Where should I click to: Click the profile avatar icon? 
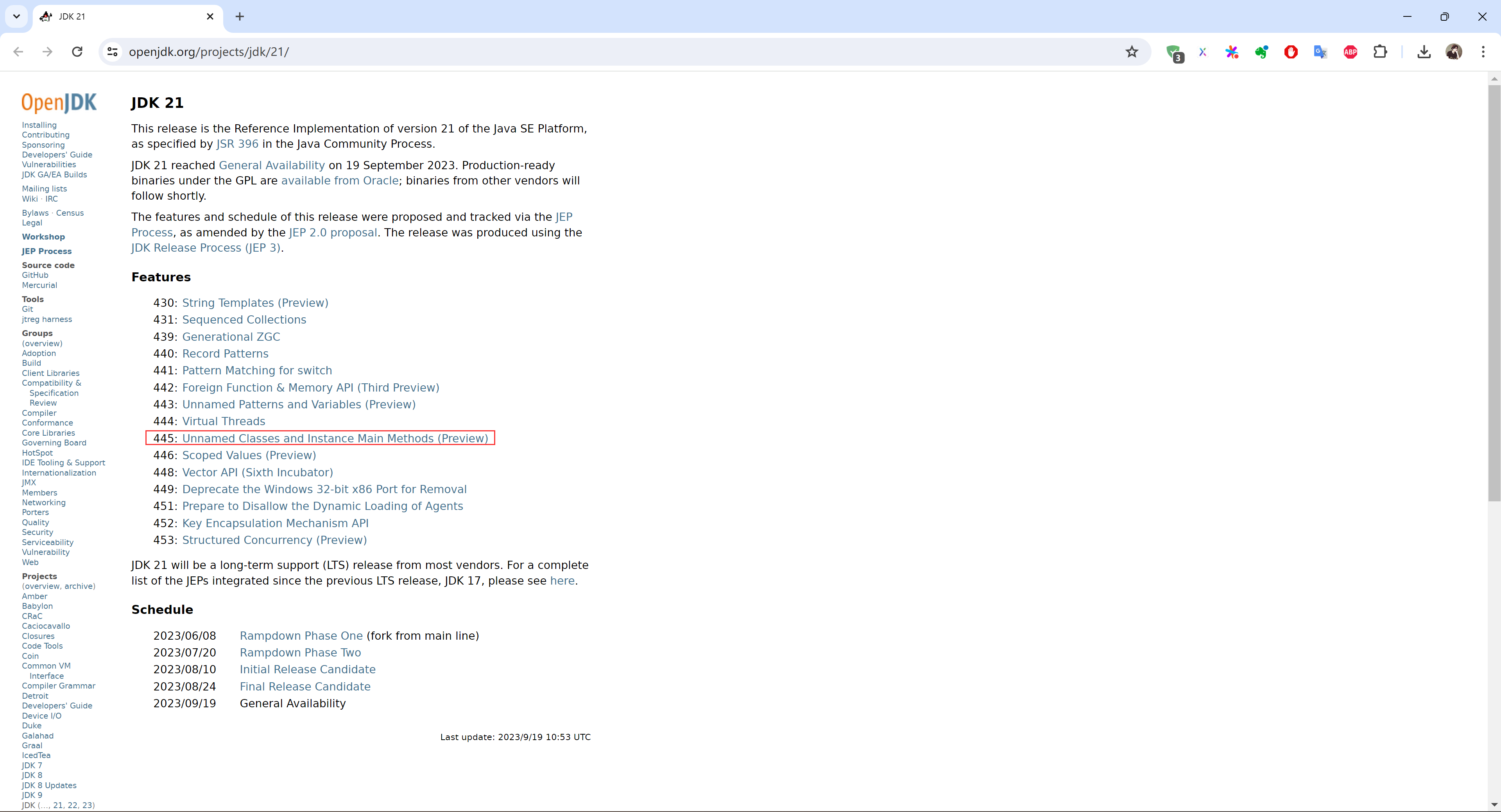(x=1453, y=52)
